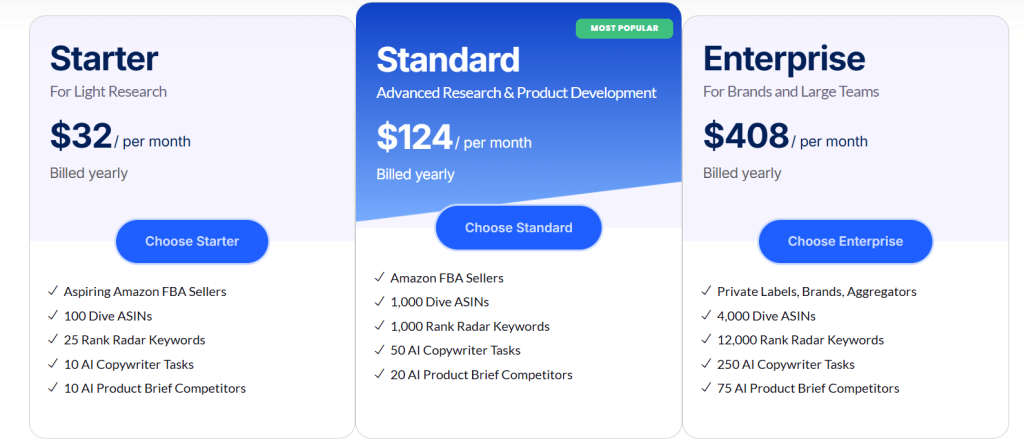1024x445 pixels.
Task: Click checkmark beside 25 Rank Radar Keywords
Action: 54,340
